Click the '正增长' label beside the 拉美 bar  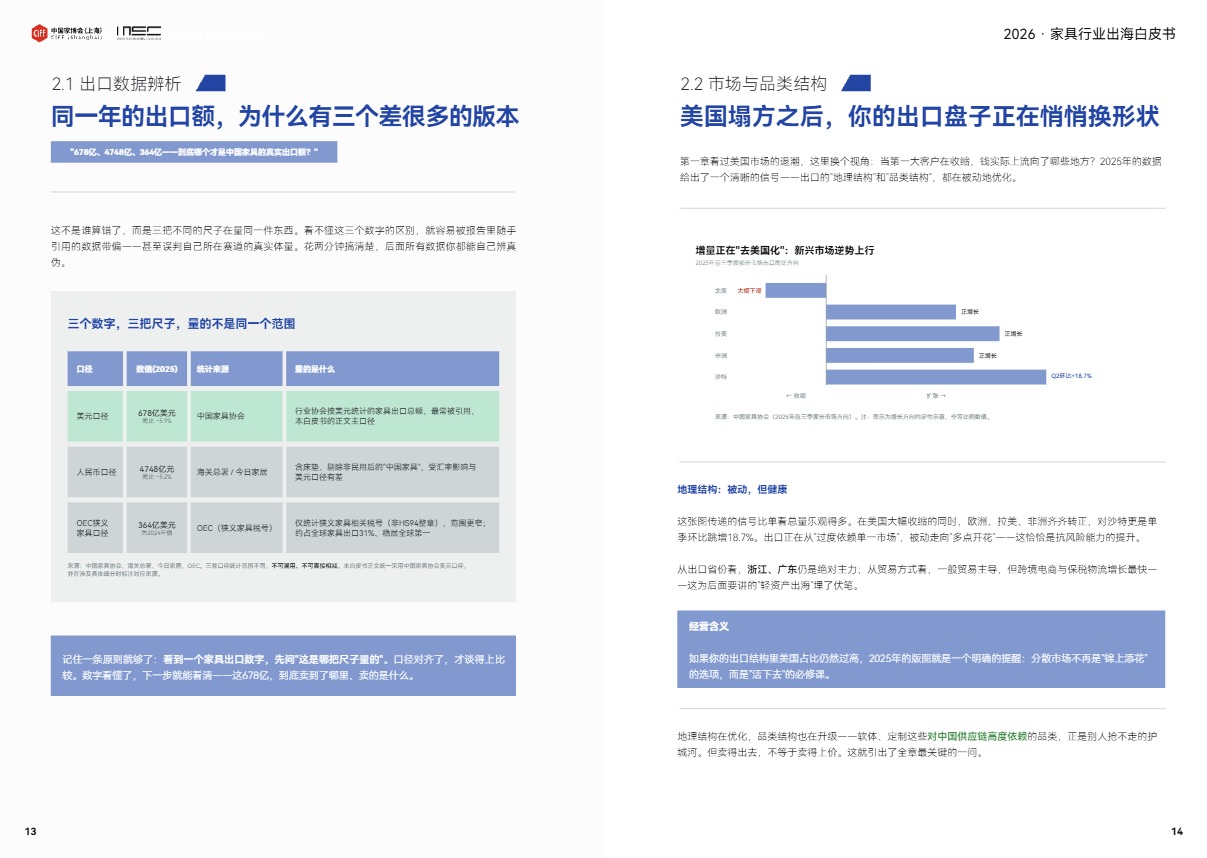tap(1014, 333)
